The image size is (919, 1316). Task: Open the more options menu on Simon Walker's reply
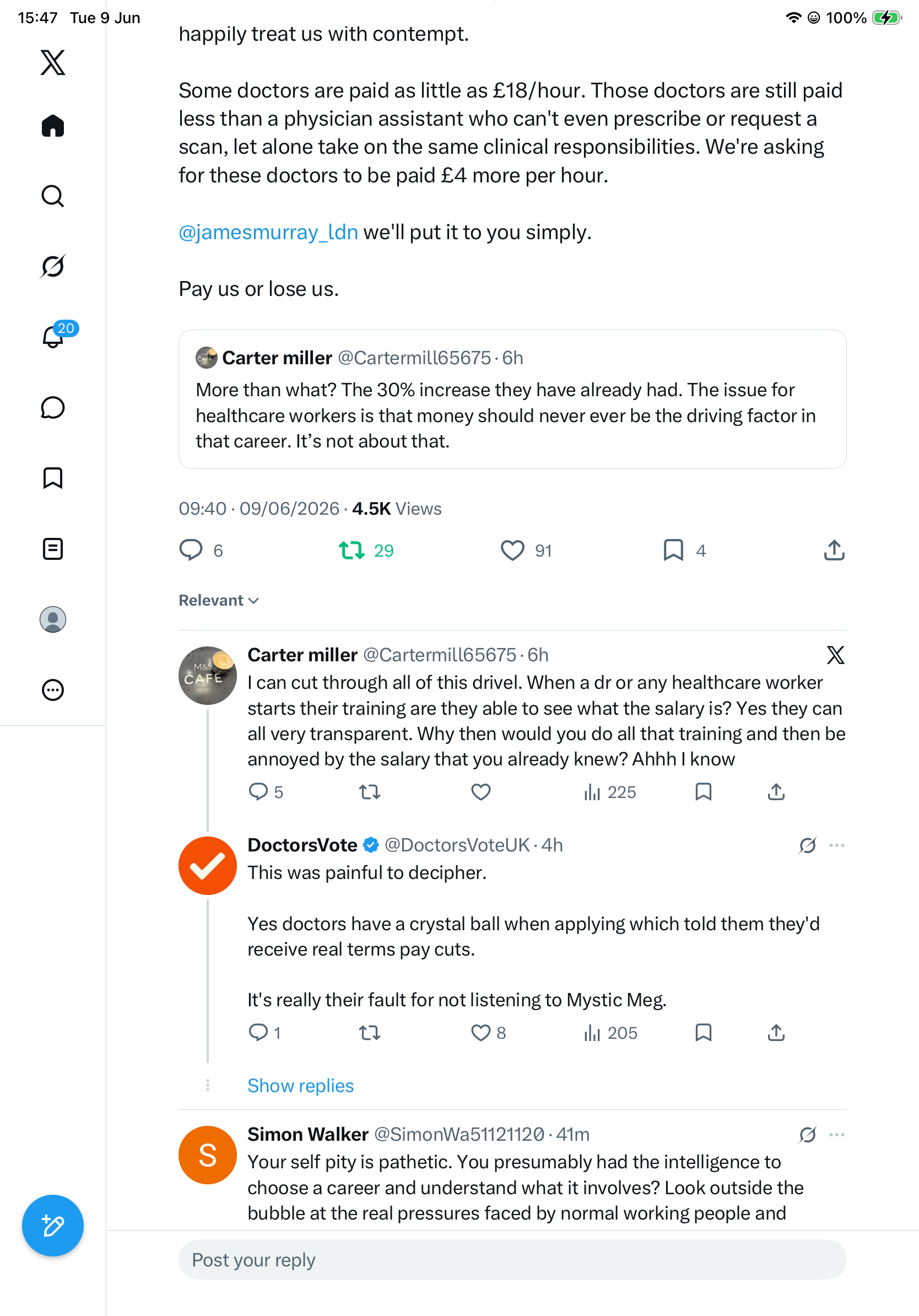pos(836,1134)
